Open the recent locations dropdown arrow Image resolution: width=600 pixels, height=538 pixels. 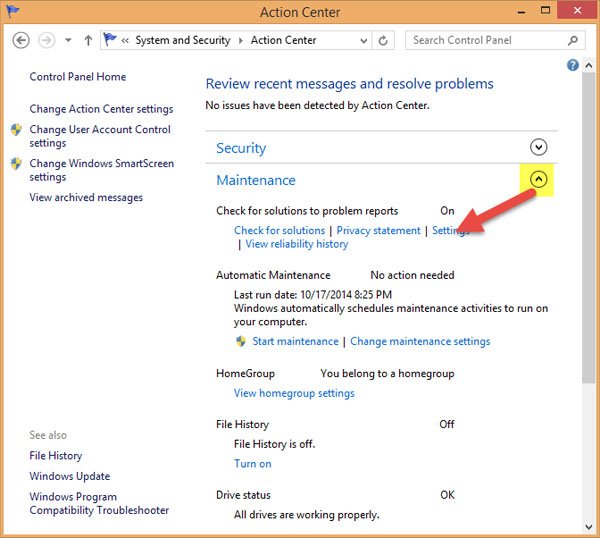click(x=68, y=40)
